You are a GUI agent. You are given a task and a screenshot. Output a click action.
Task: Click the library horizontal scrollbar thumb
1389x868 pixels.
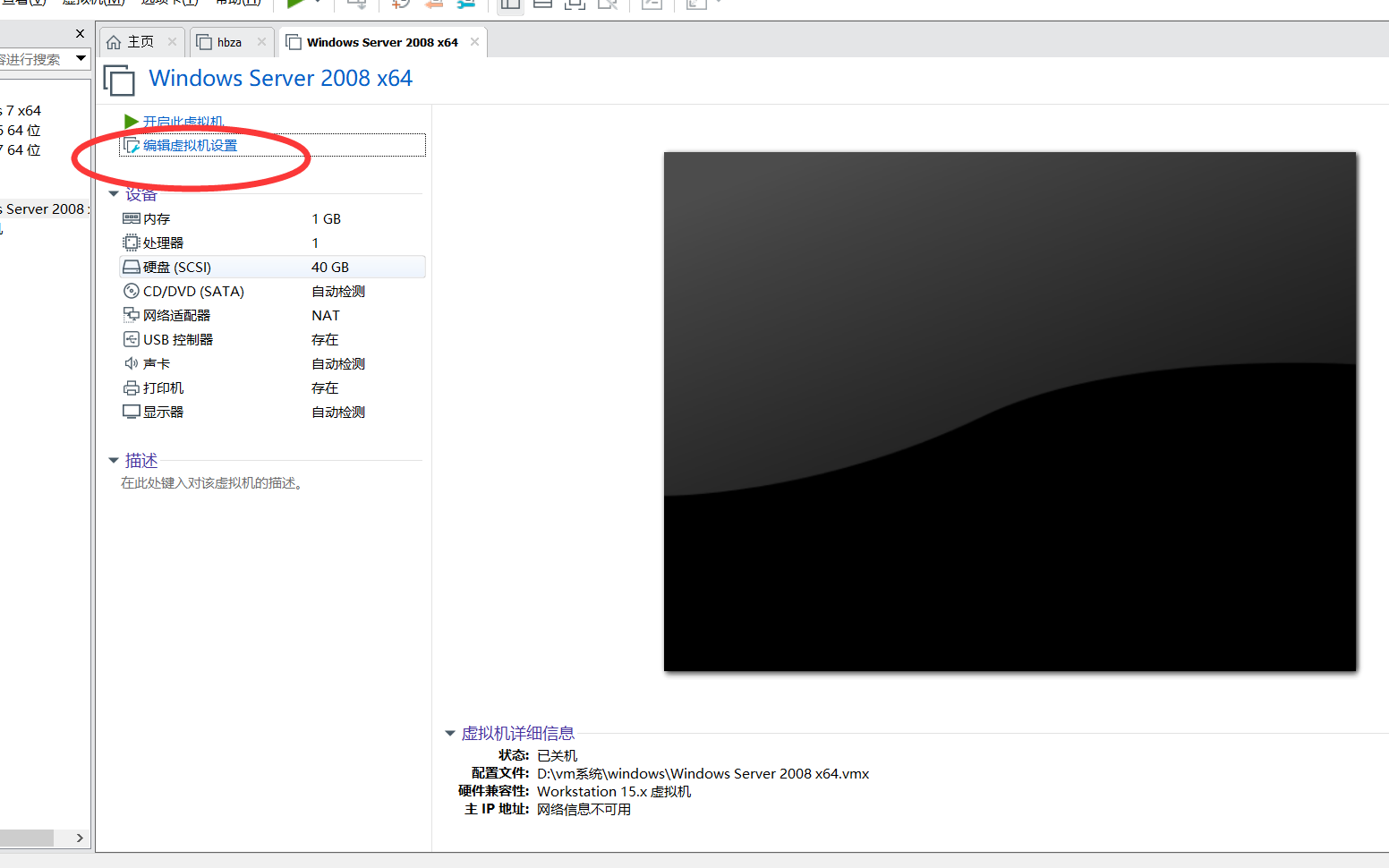(x=27, y=838)
